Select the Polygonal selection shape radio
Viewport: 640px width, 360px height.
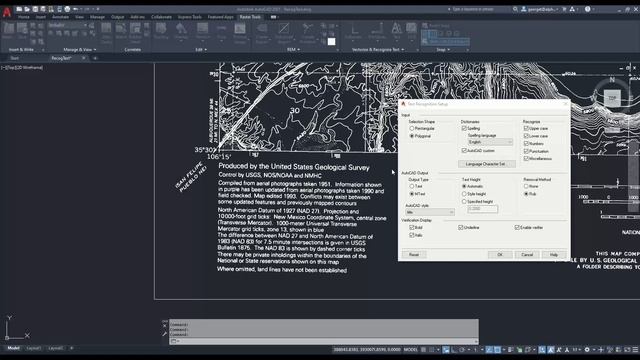412,136
